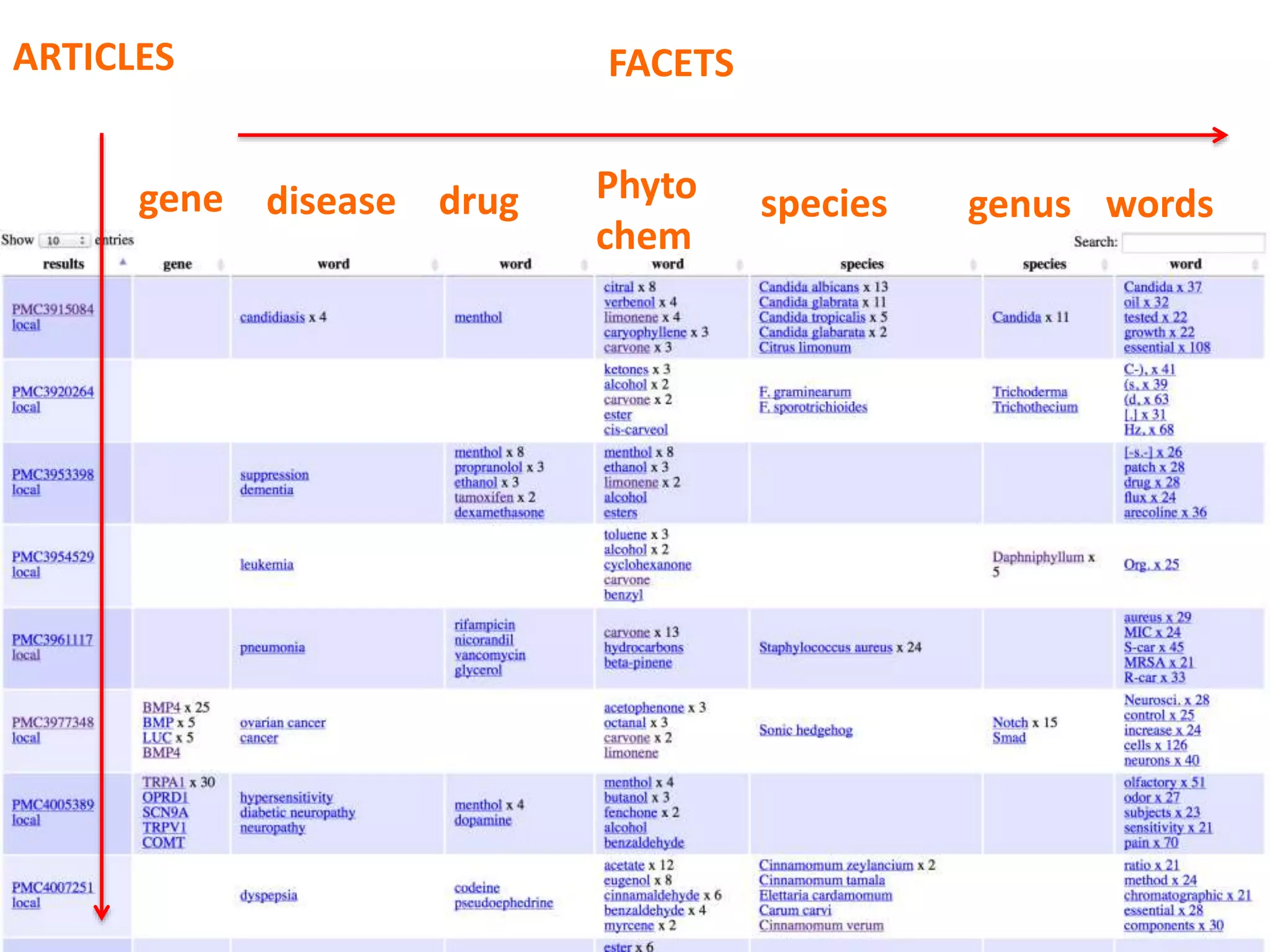
Task: Click the cis-carveol link
Action: (x=636, y=430)
